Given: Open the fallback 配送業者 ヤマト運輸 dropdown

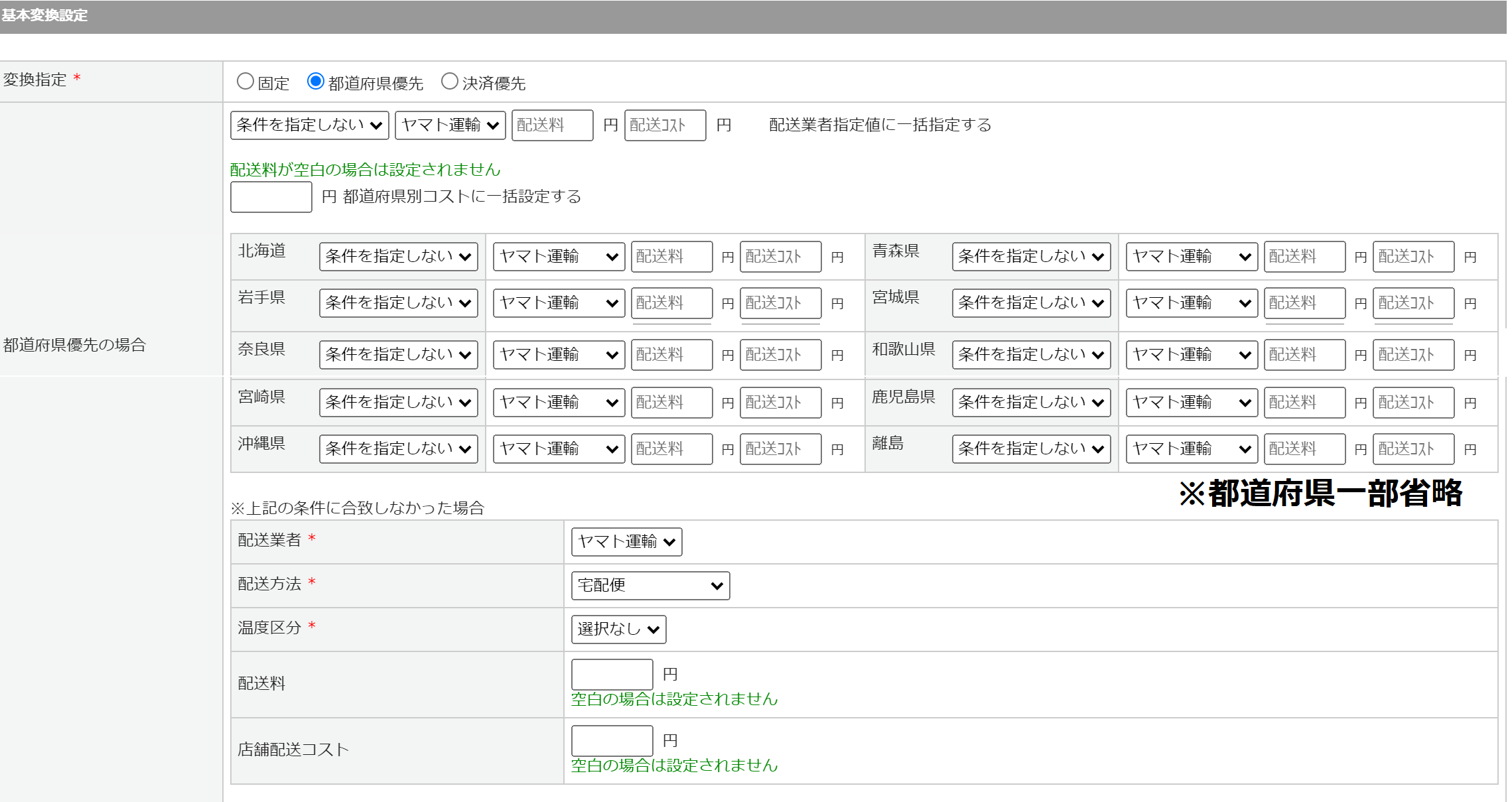Looking at the screenshot, I should click(x=626, y=542).
